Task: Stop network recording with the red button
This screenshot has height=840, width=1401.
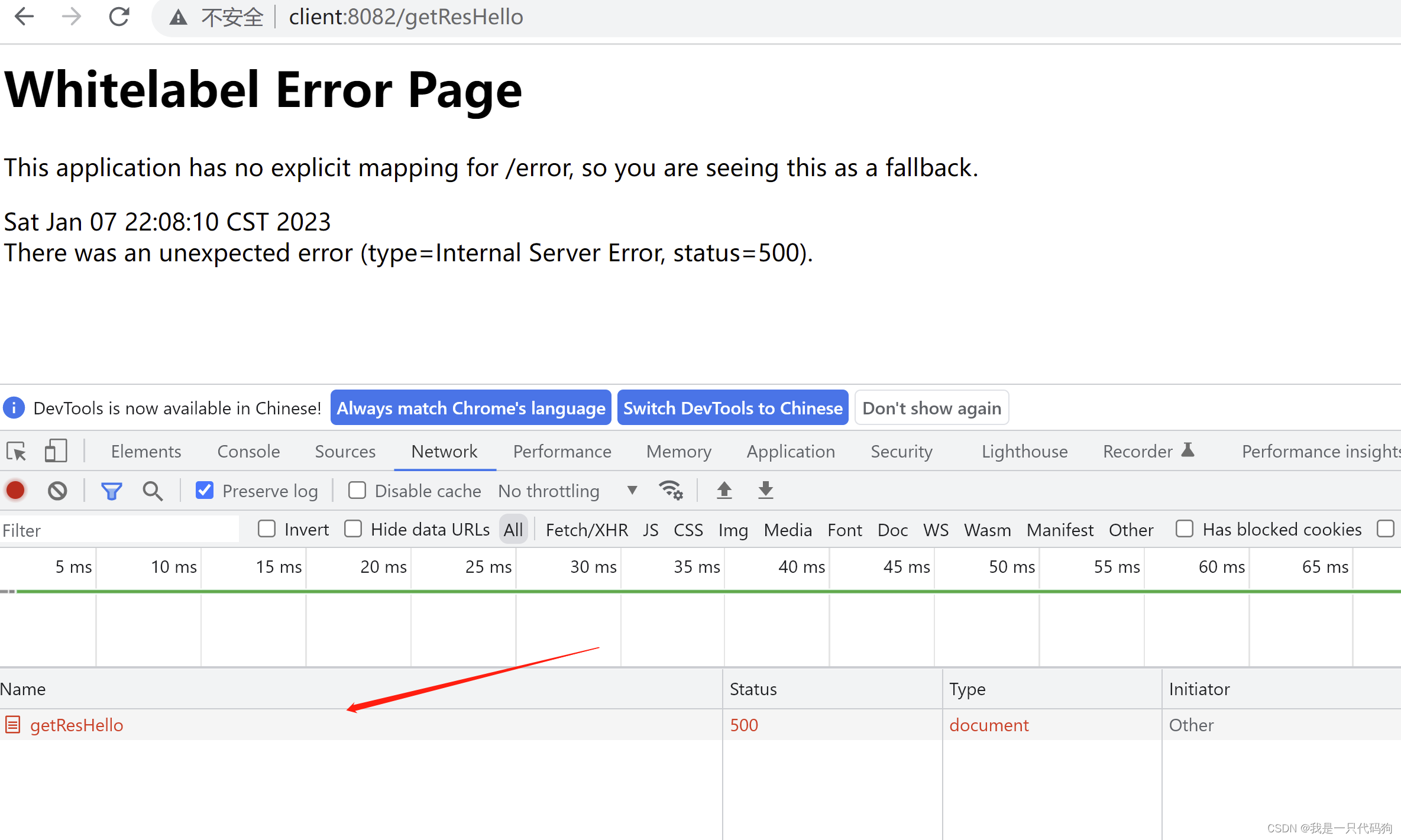Action: point(16,491)
